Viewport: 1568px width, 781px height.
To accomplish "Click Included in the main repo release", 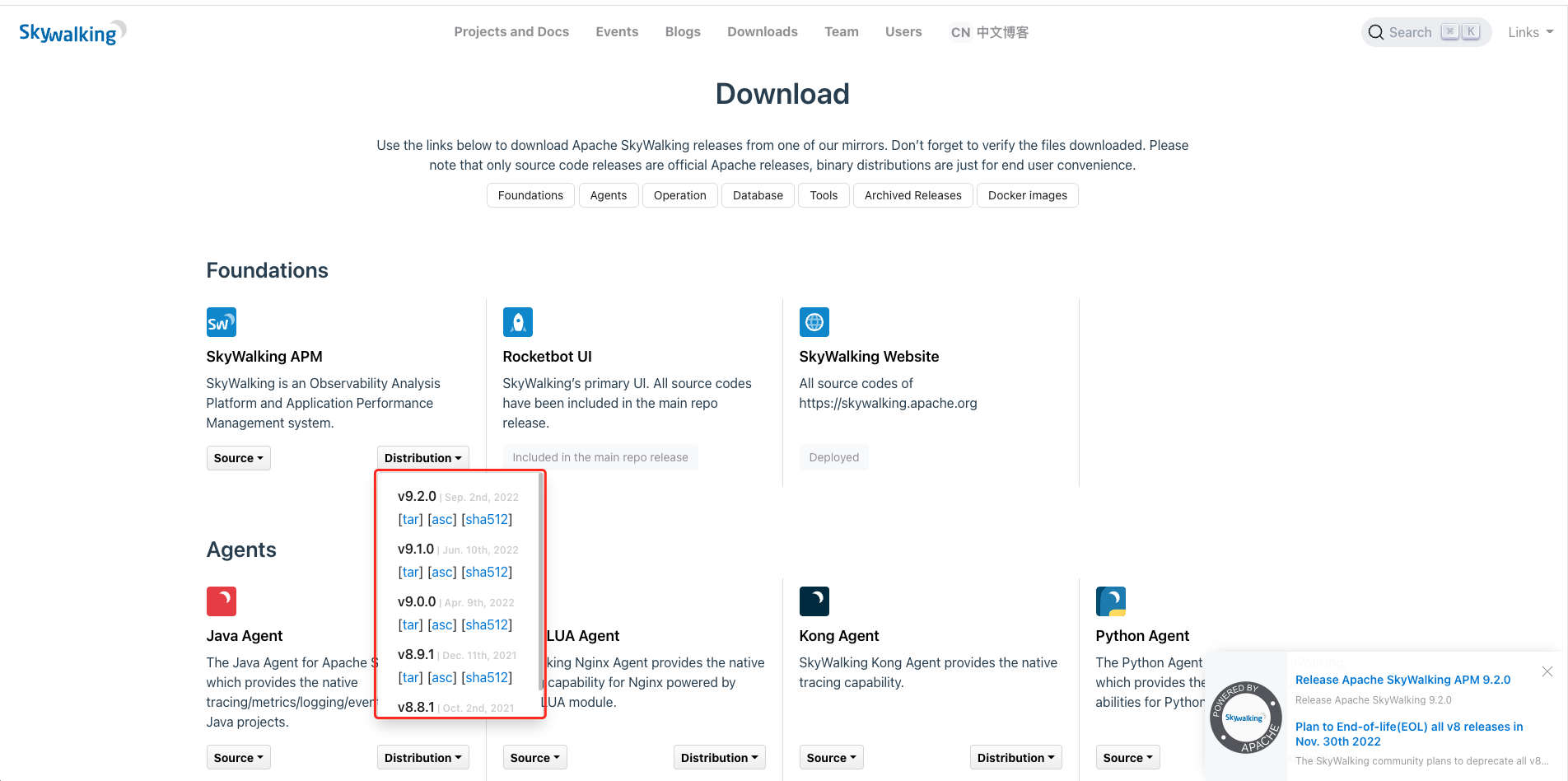I will (x=600, y=457).
